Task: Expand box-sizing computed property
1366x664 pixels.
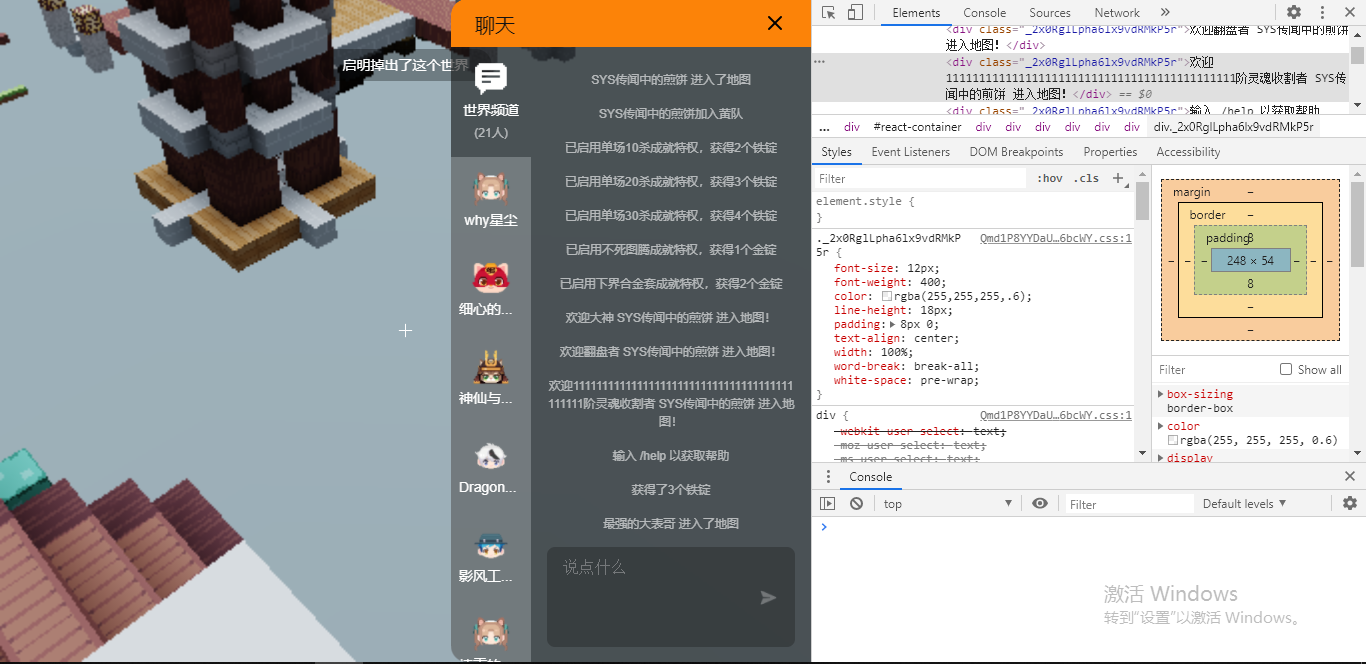Action: pos(1161,394)
